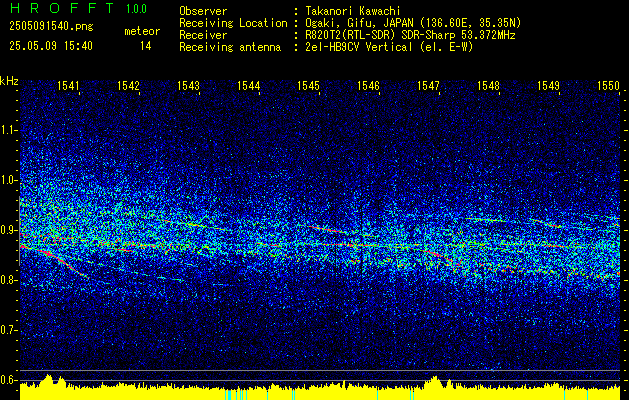Click the Ogaki, Gifu, JAPAN location text
Image resolution: width=629 pixels, height=400 pixels.
(412, 23)
